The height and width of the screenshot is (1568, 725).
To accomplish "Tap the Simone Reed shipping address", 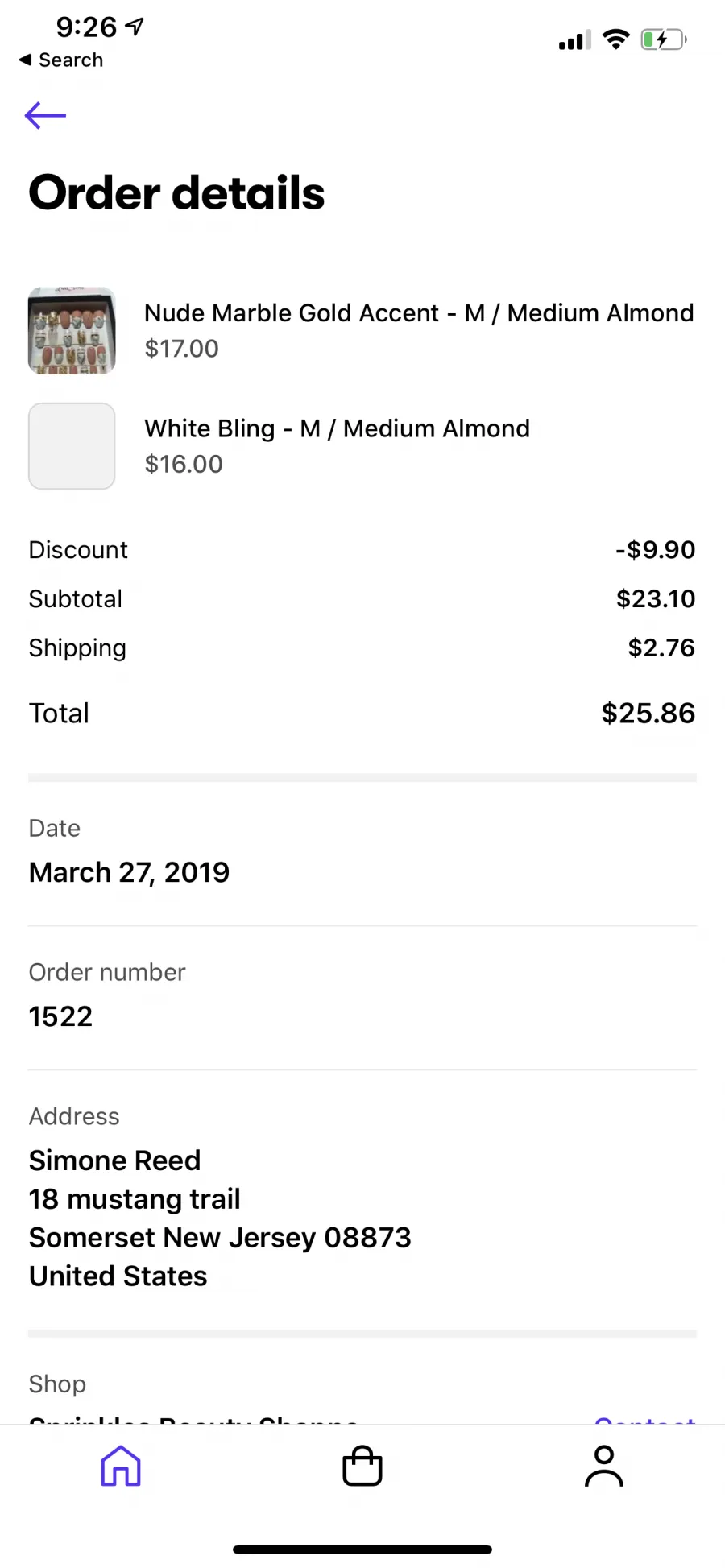I will 220,1218.
